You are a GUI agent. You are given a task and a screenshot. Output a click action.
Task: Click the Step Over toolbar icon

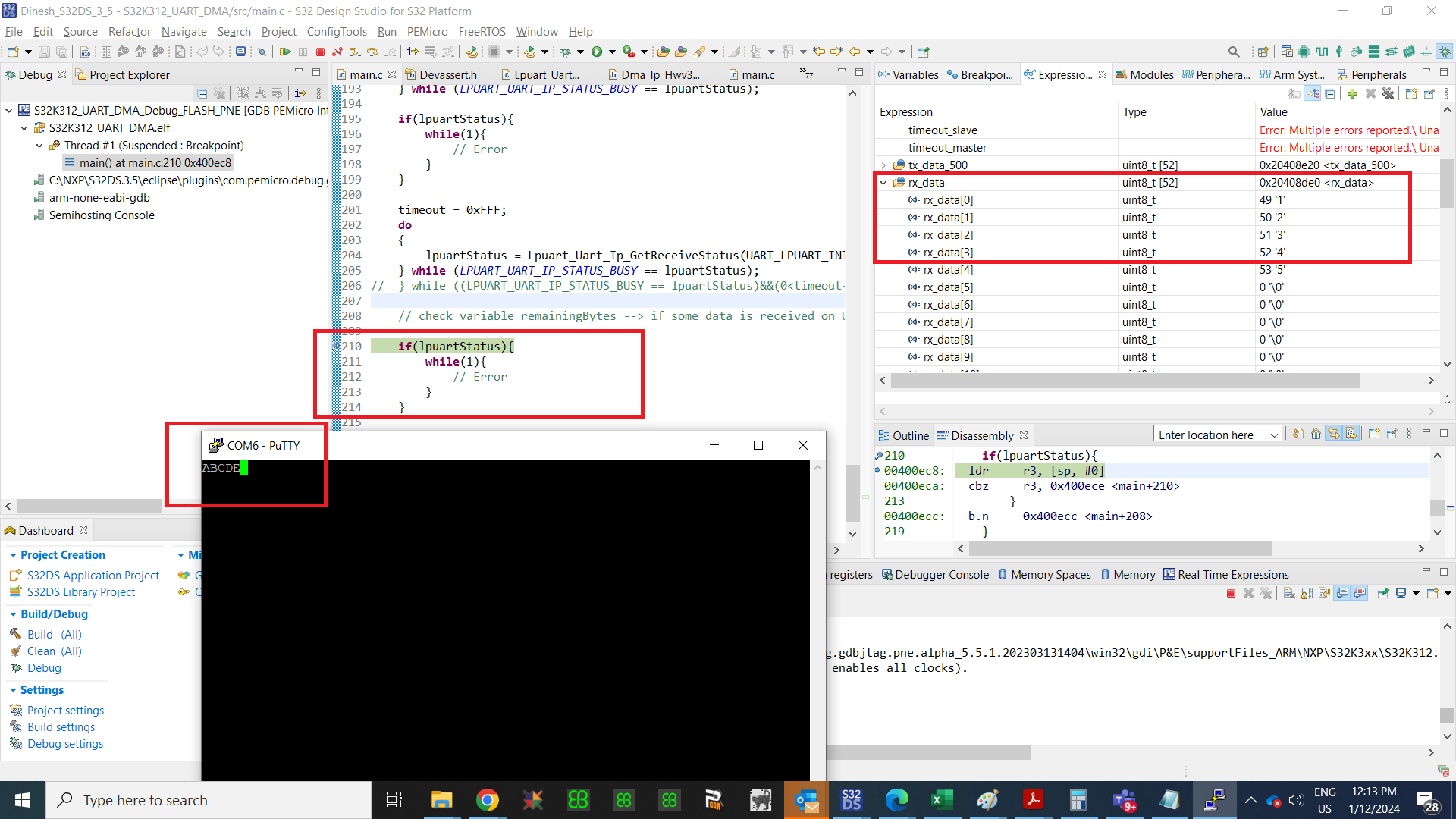tap(372, 52)
